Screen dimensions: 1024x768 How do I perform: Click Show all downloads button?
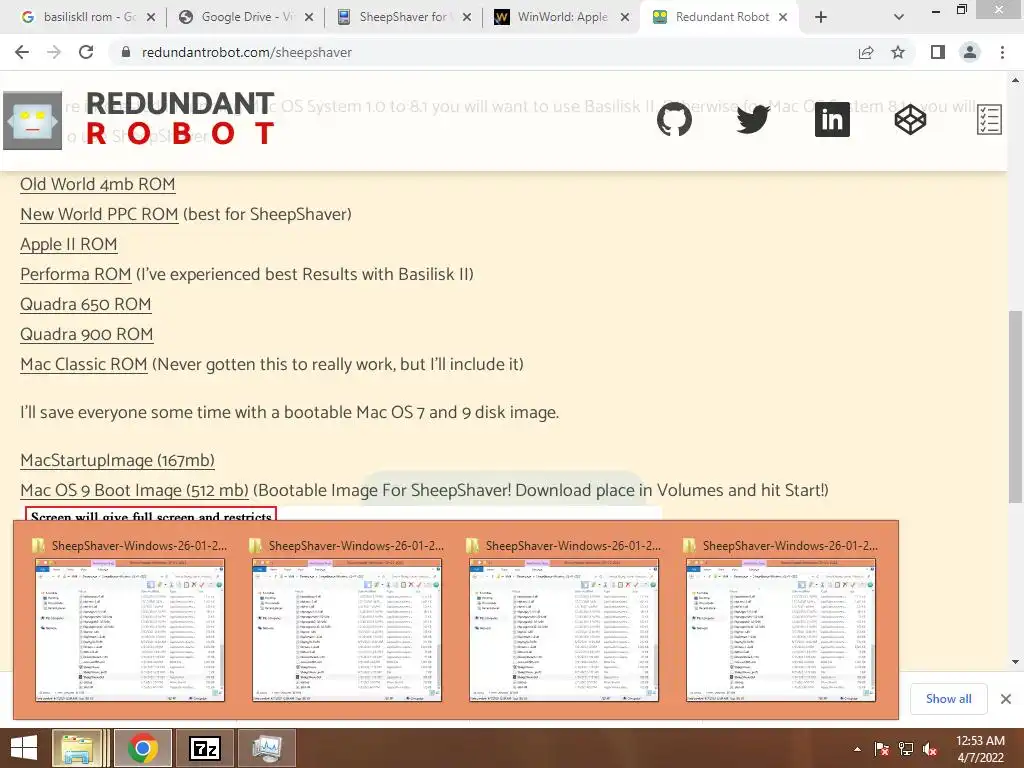pyautogui.click(x=948, y=699)
